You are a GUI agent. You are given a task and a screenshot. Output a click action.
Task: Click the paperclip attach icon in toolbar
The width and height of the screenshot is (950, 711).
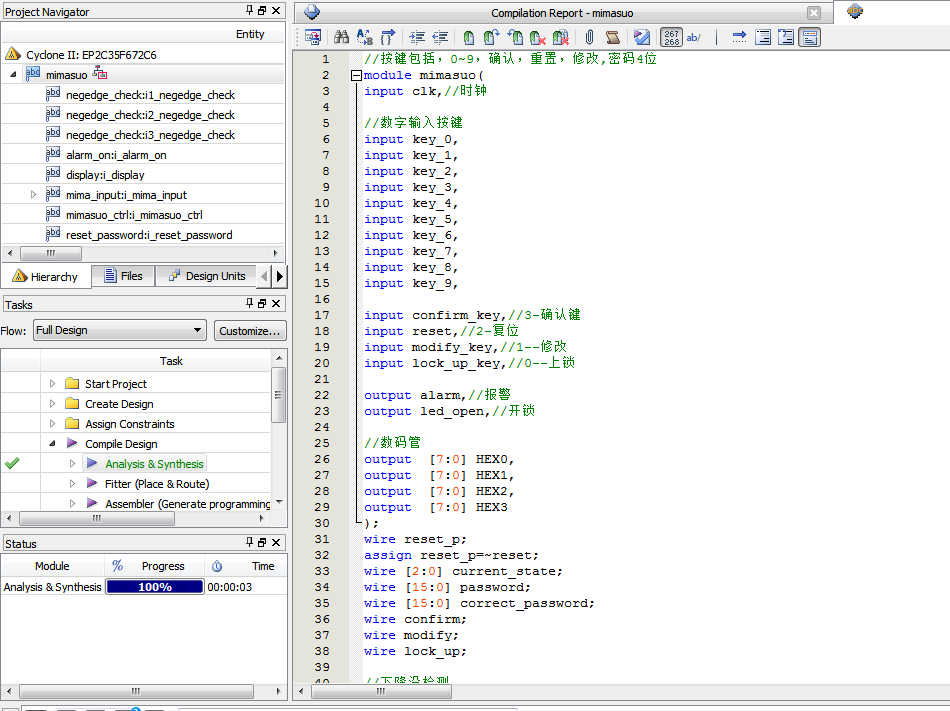pos(590,38)
